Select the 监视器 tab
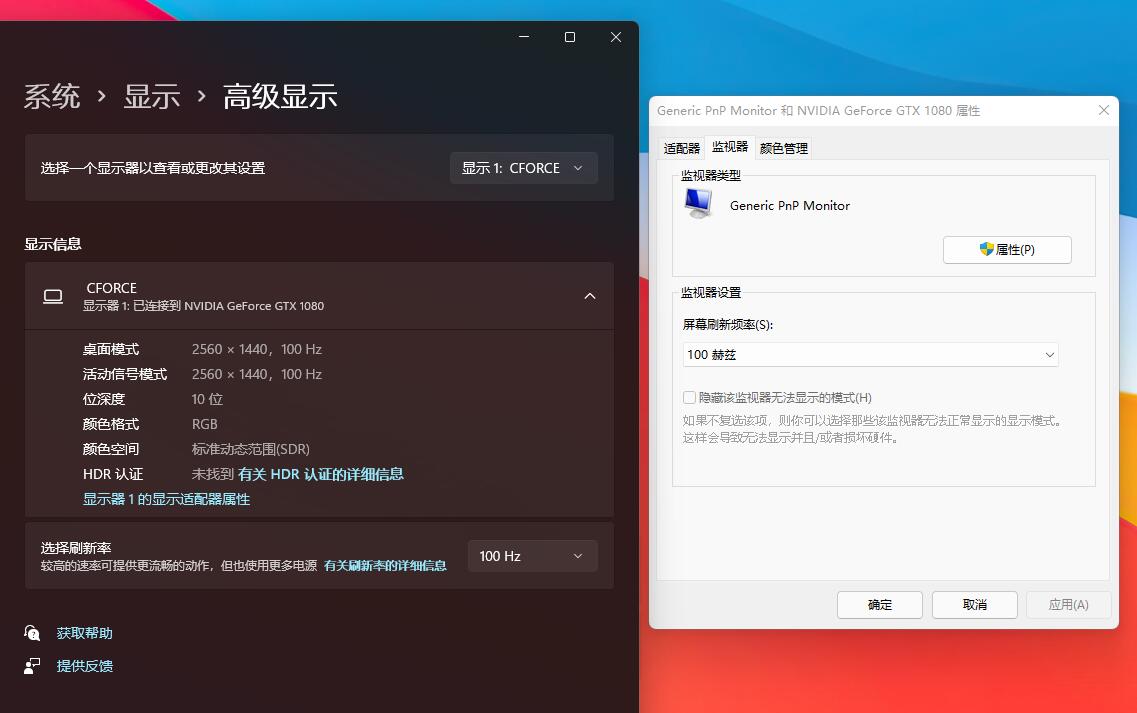The image size is (1137, 713). (x=730, y=147)
